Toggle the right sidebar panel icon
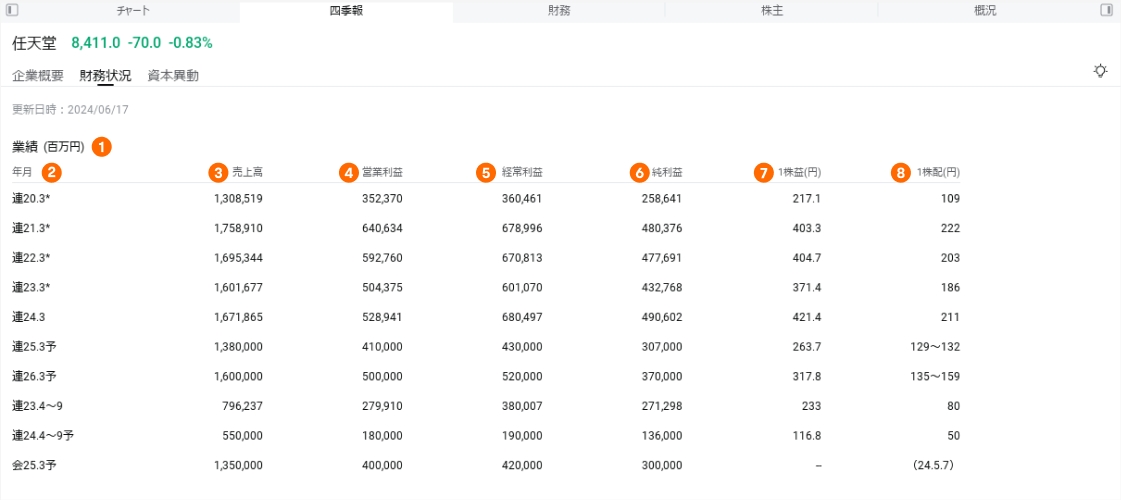The height and width of the screenshot is (500, 1121). tap(1107, 10)
